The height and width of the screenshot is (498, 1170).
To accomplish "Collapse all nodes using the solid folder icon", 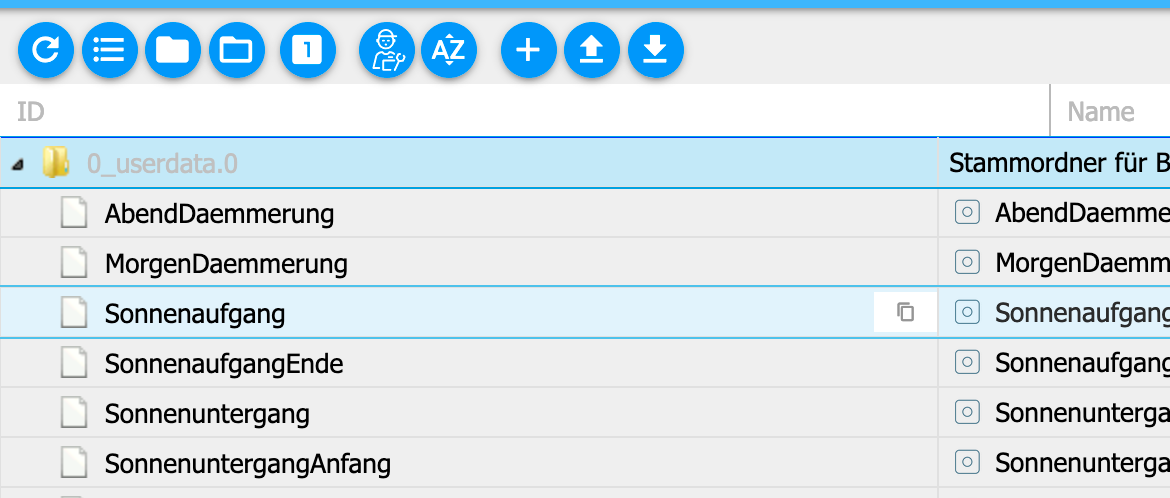I will 173,51.
